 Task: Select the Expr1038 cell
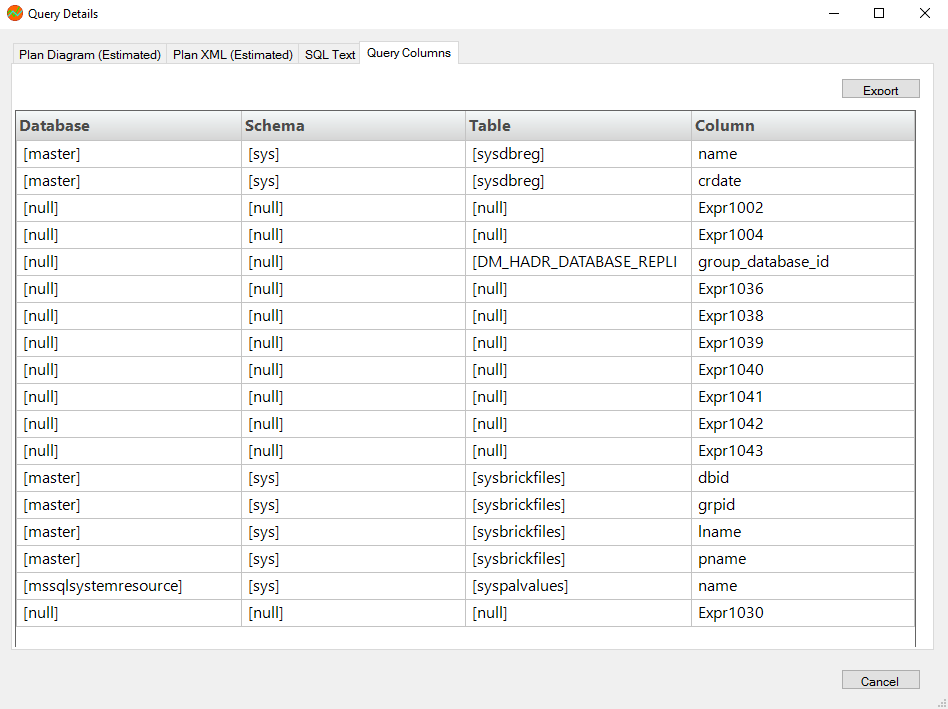click(x=803, y=316)
